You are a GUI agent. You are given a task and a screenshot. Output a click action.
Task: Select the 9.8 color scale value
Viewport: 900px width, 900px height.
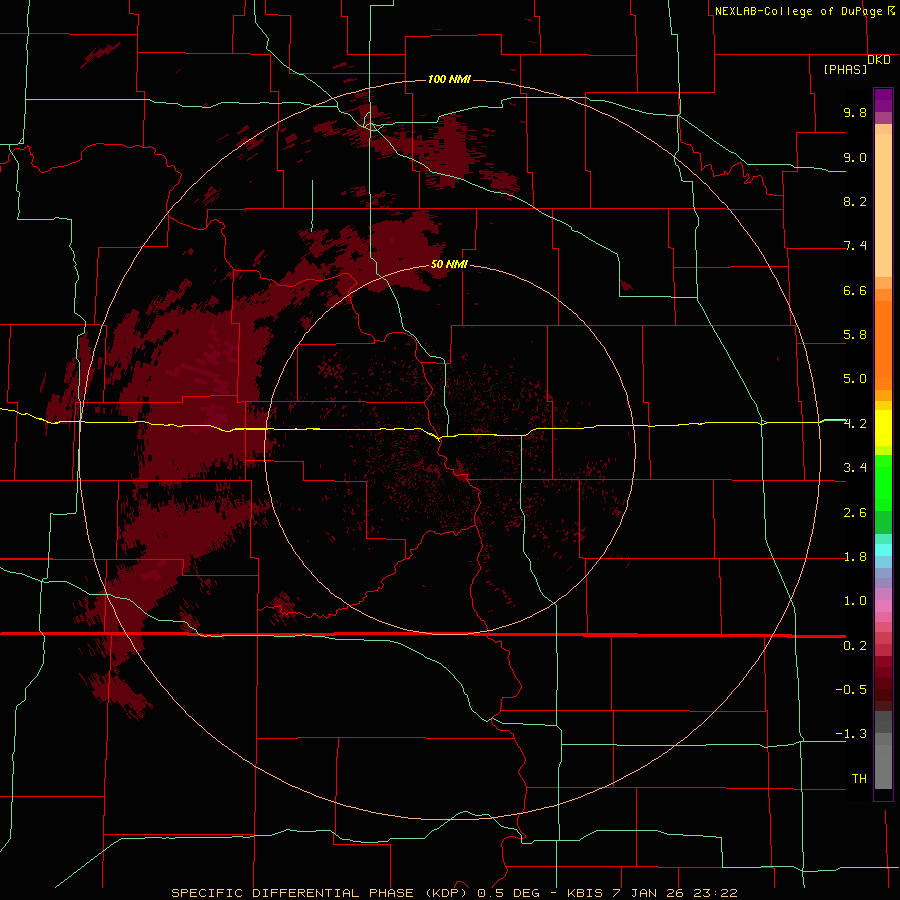[855, 112]
